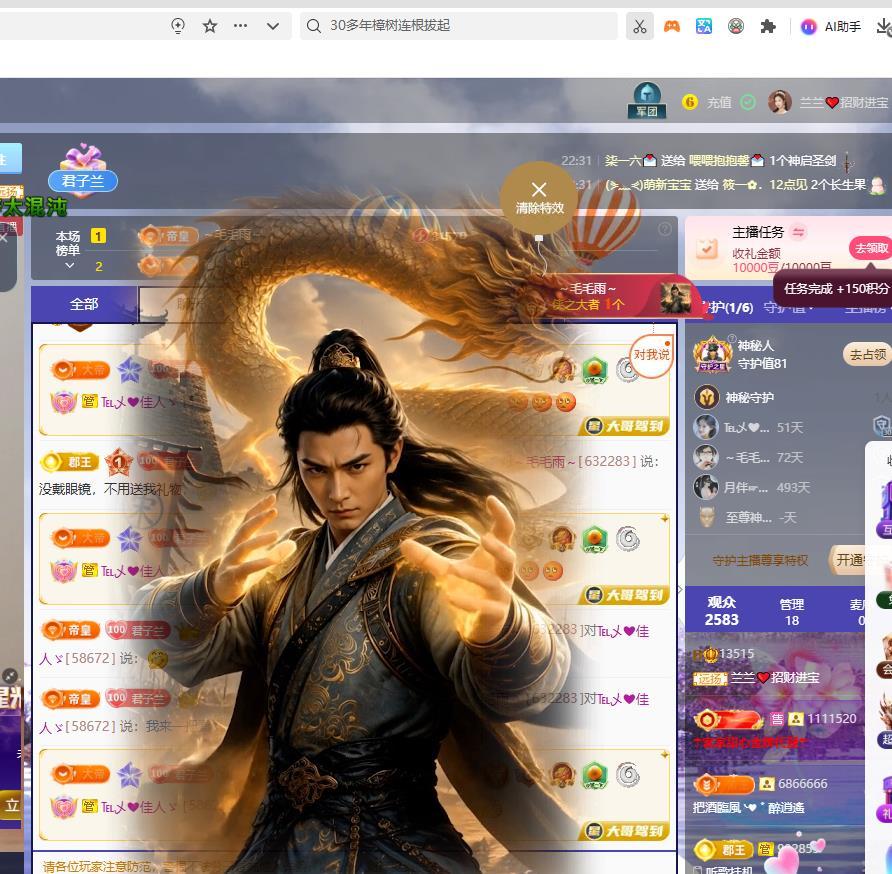Click the green check circle icon
The image size is (892, 874).
(748, 102)
